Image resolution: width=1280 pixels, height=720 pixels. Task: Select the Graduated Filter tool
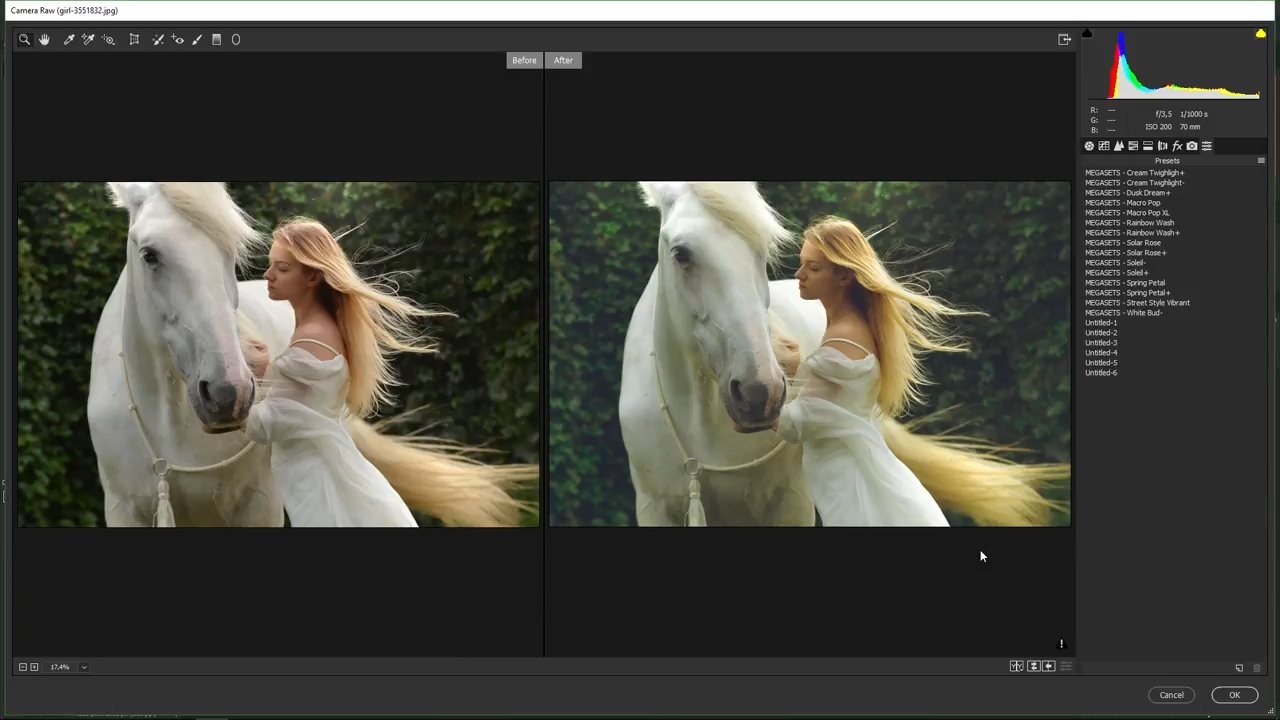point(216,40)
